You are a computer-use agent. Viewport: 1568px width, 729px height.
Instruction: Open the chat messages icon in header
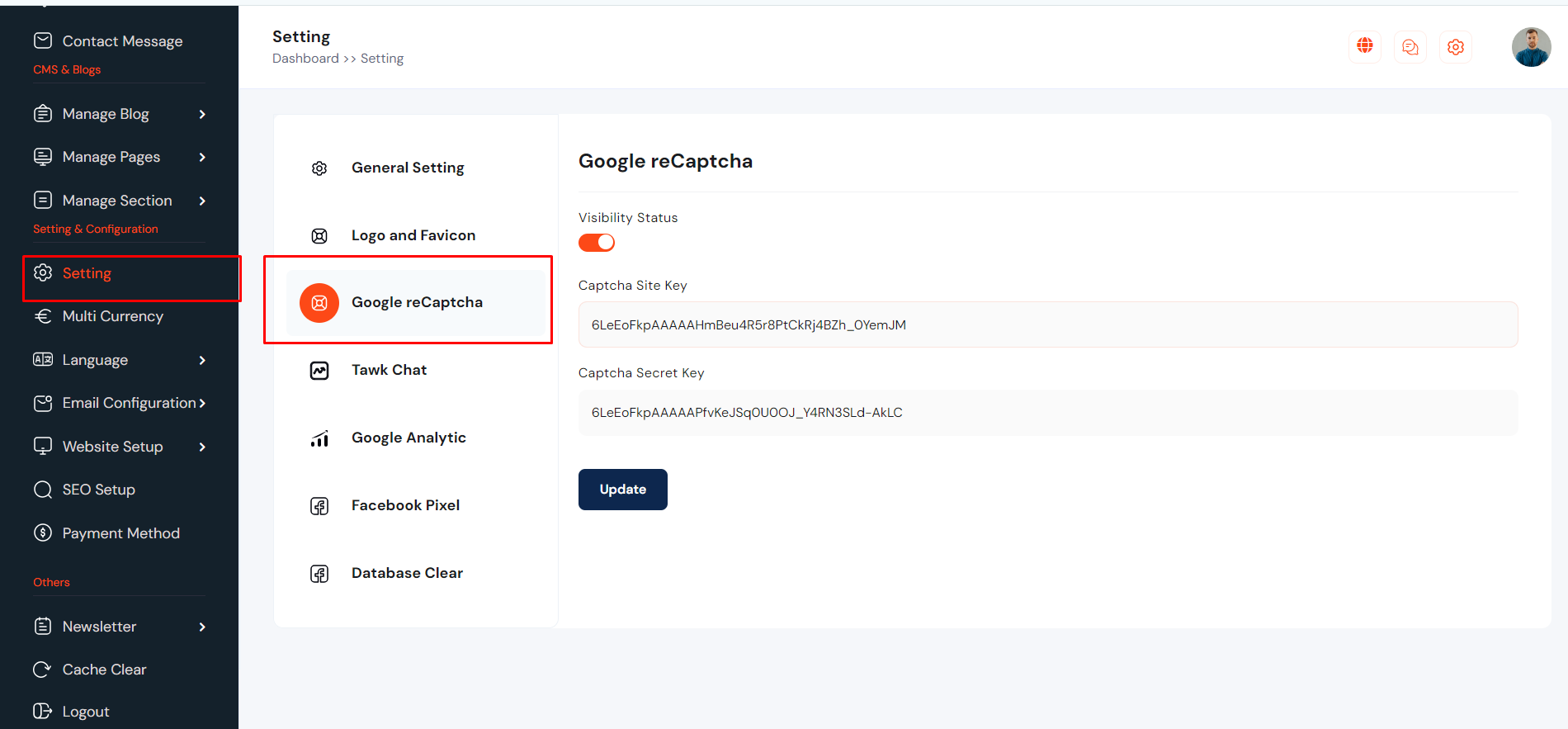[1410, 47]
